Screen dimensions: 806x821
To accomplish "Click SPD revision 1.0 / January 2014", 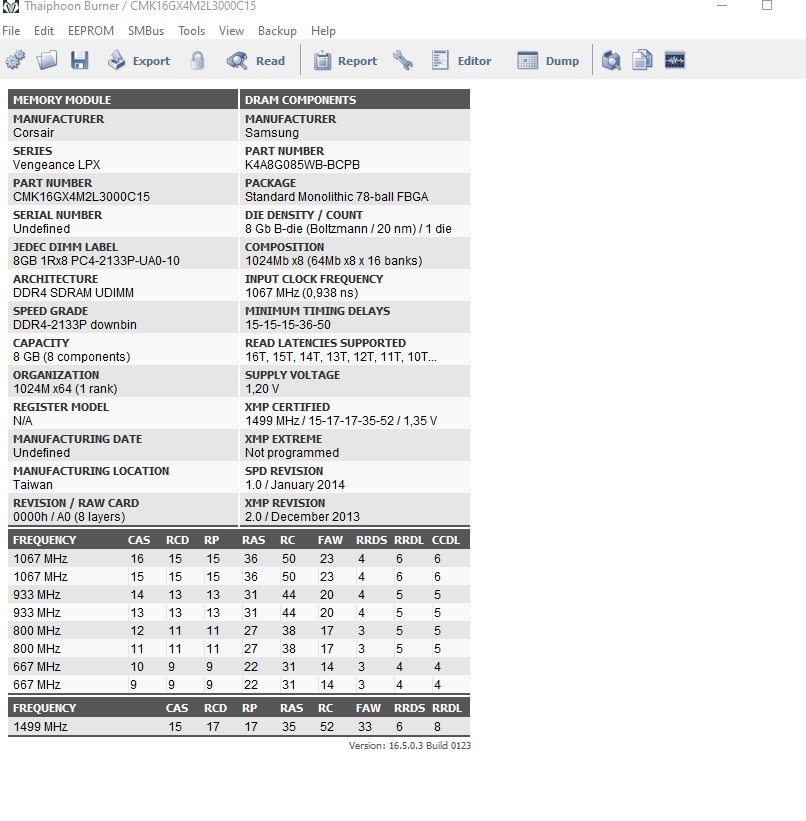I will (295, 485).
